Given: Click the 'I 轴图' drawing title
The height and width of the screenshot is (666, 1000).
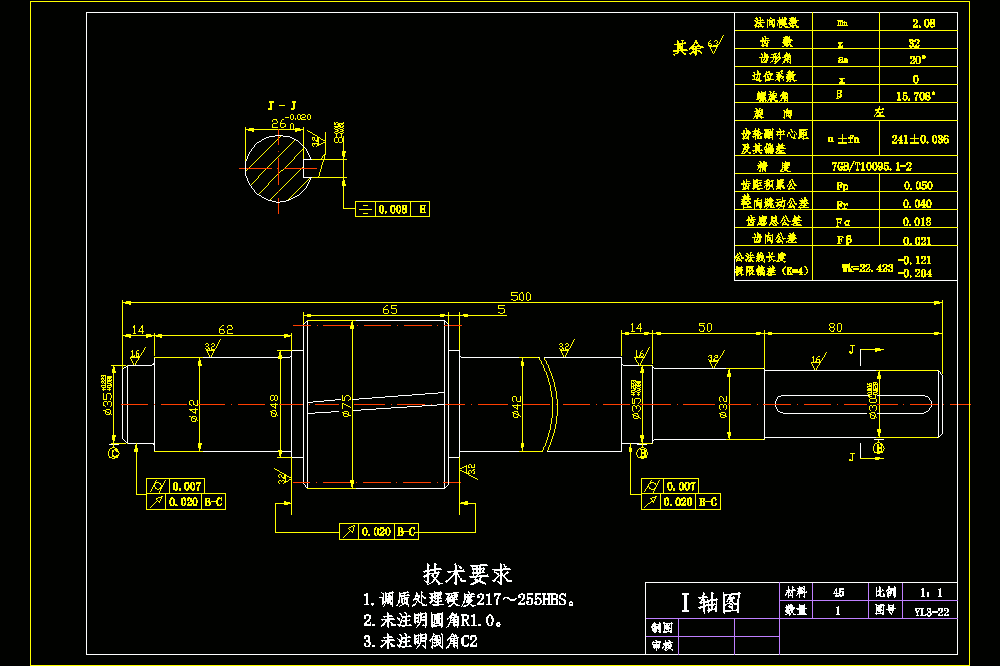Looking at the screenshot, I should tap(710, 602).
